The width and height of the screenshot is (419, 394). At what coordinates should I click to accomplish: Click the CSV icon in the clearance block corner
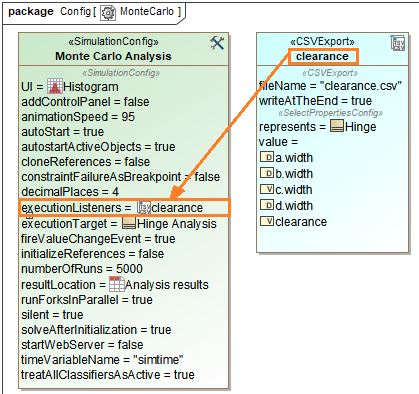pos(397,43)
